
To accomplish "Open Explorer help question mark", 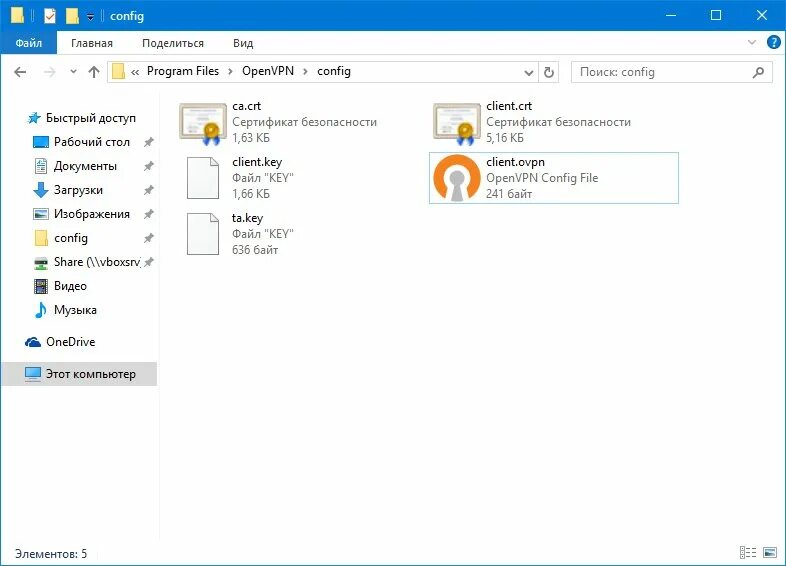I will pos(773,43).
